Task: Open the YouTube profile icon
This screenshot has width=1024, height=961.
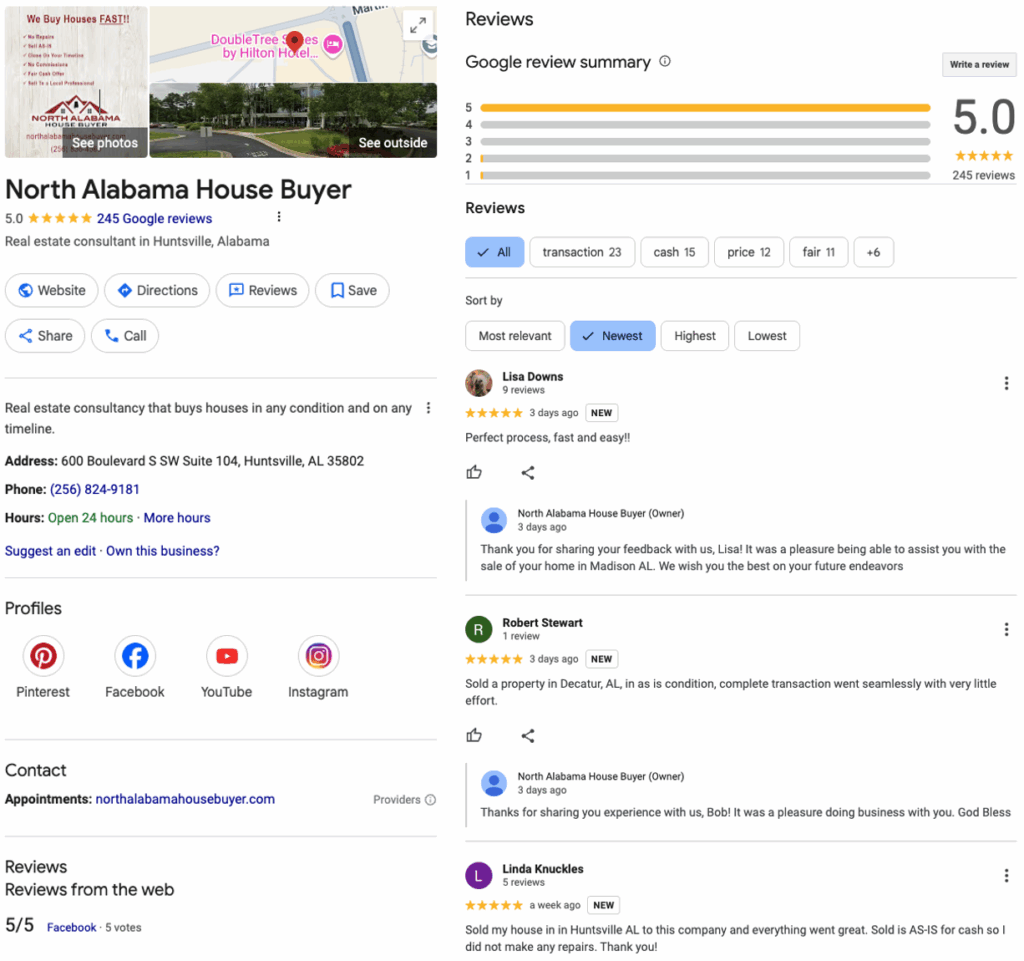Action: 227,655
